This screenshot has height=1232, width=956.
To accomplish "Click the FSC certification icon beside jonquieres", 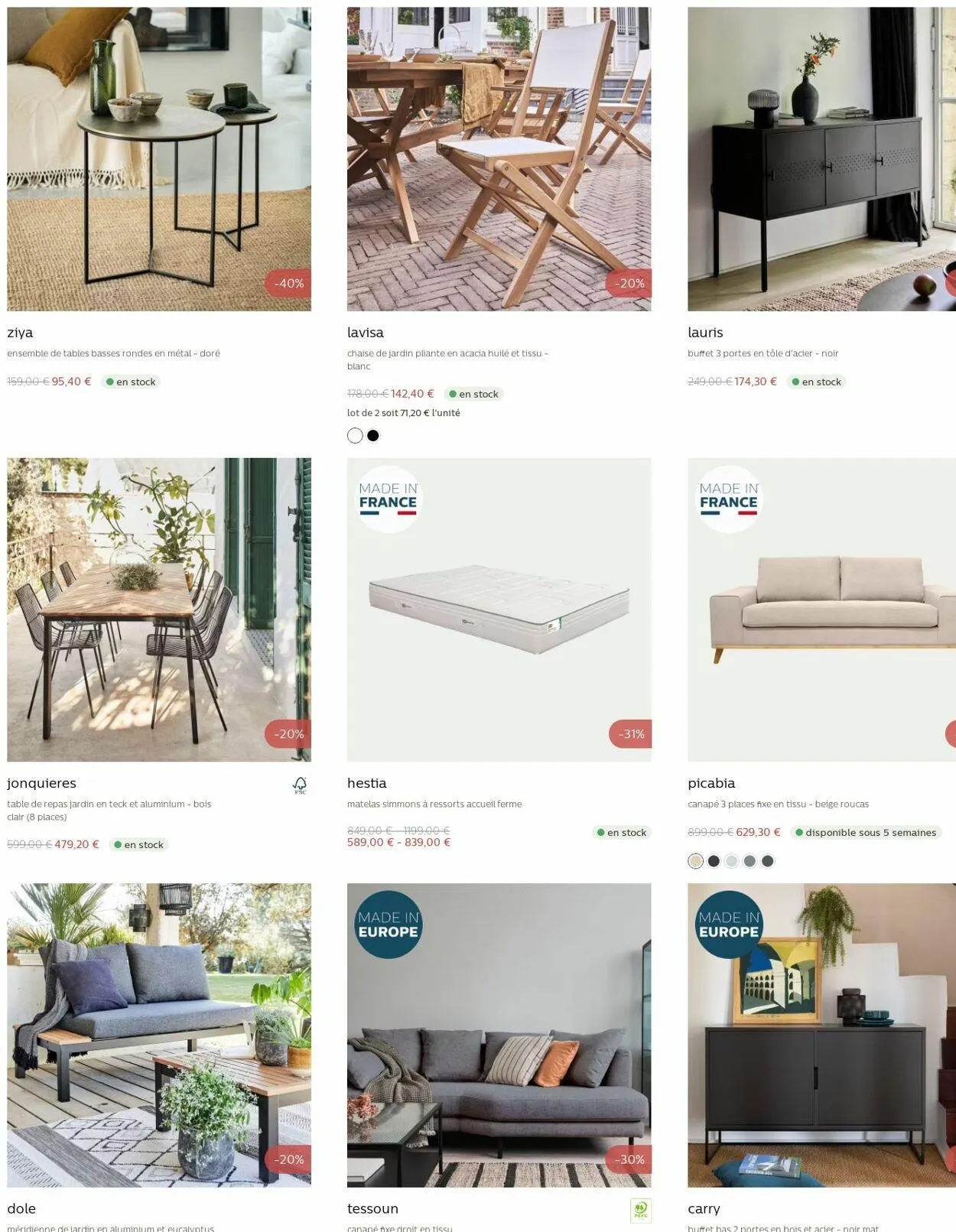I will 300,785.
